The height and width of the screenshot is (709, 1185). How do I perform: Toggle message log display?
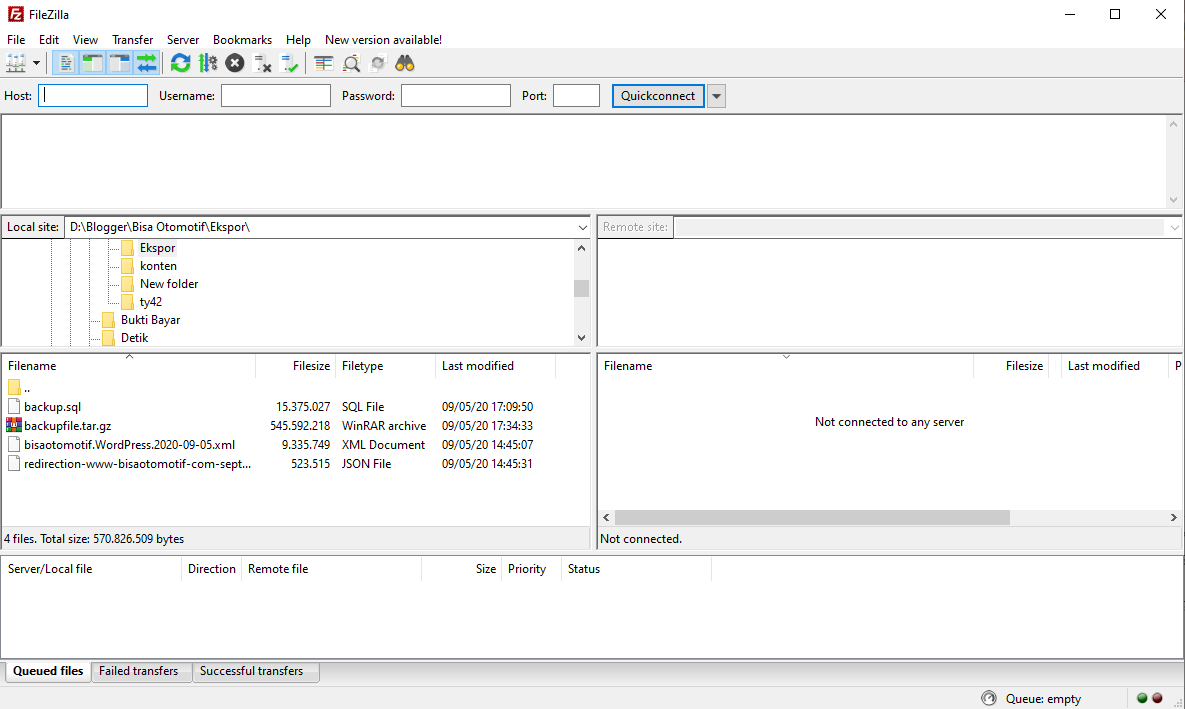coord(66,63)
